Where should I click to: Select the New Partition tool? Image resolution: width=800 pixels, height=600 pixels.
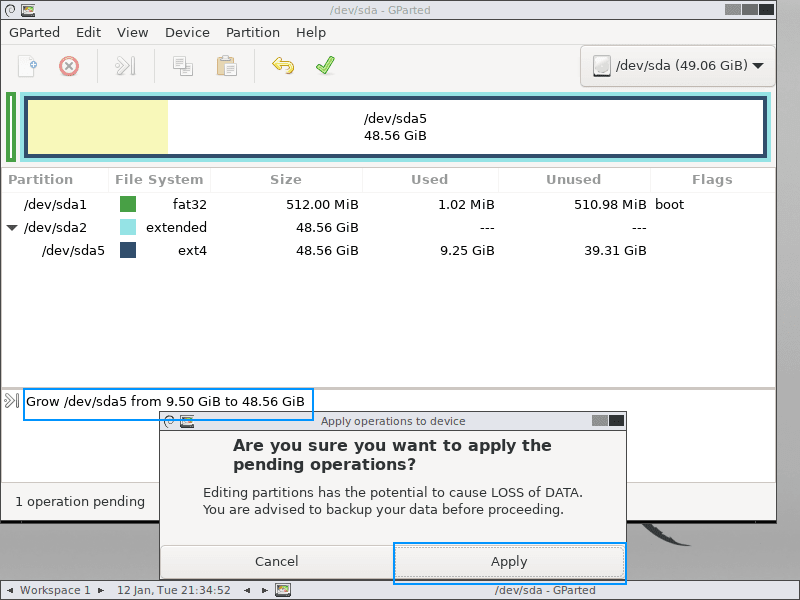26,66
